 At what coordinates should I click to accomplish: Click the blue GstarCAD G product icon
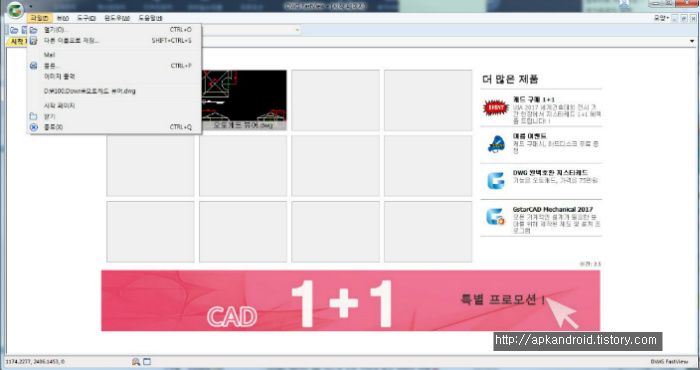496,181
